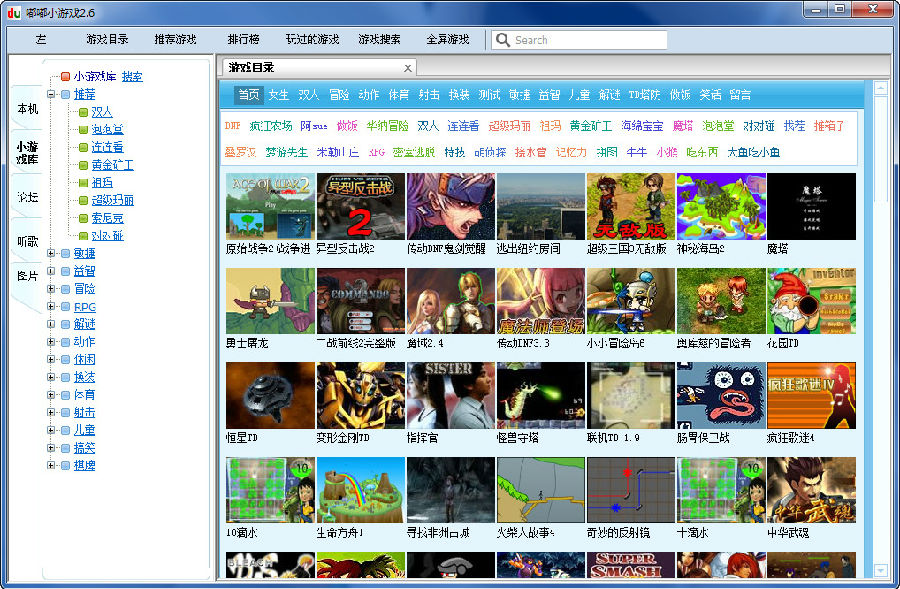The image size is (900, 589).
Task: Expand the 解谜 tree node
Action: click(x=51, y=324)
